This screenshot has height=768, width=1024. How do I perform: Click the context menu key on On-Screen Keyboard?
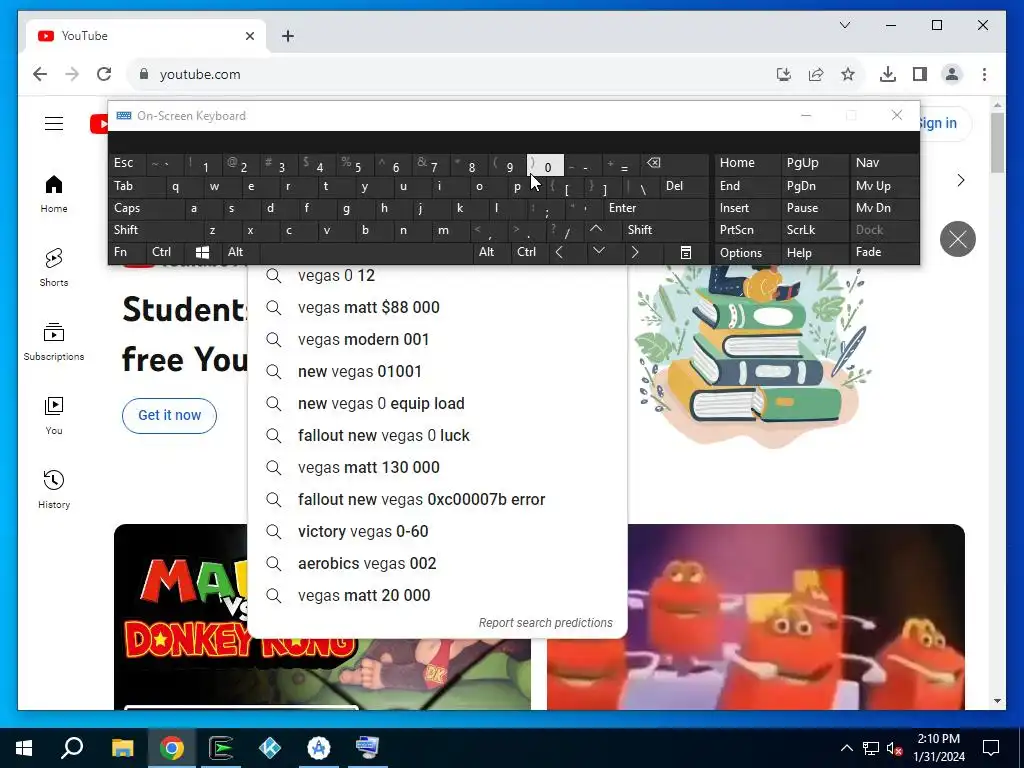point(686,252)
